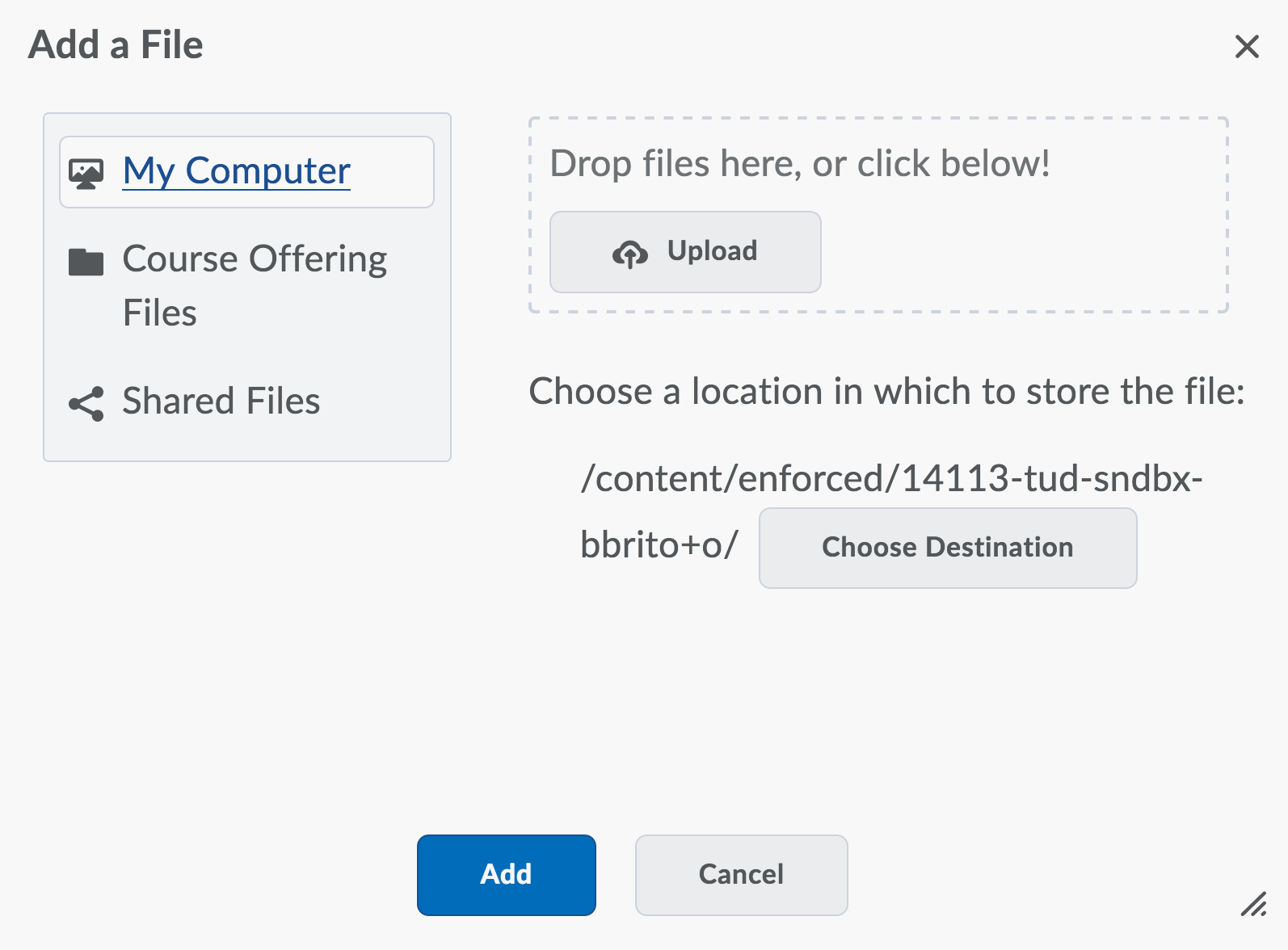Click the dialog resize handle in corner
This screenshot has width=1288, height=950.
coord(1253,904)
